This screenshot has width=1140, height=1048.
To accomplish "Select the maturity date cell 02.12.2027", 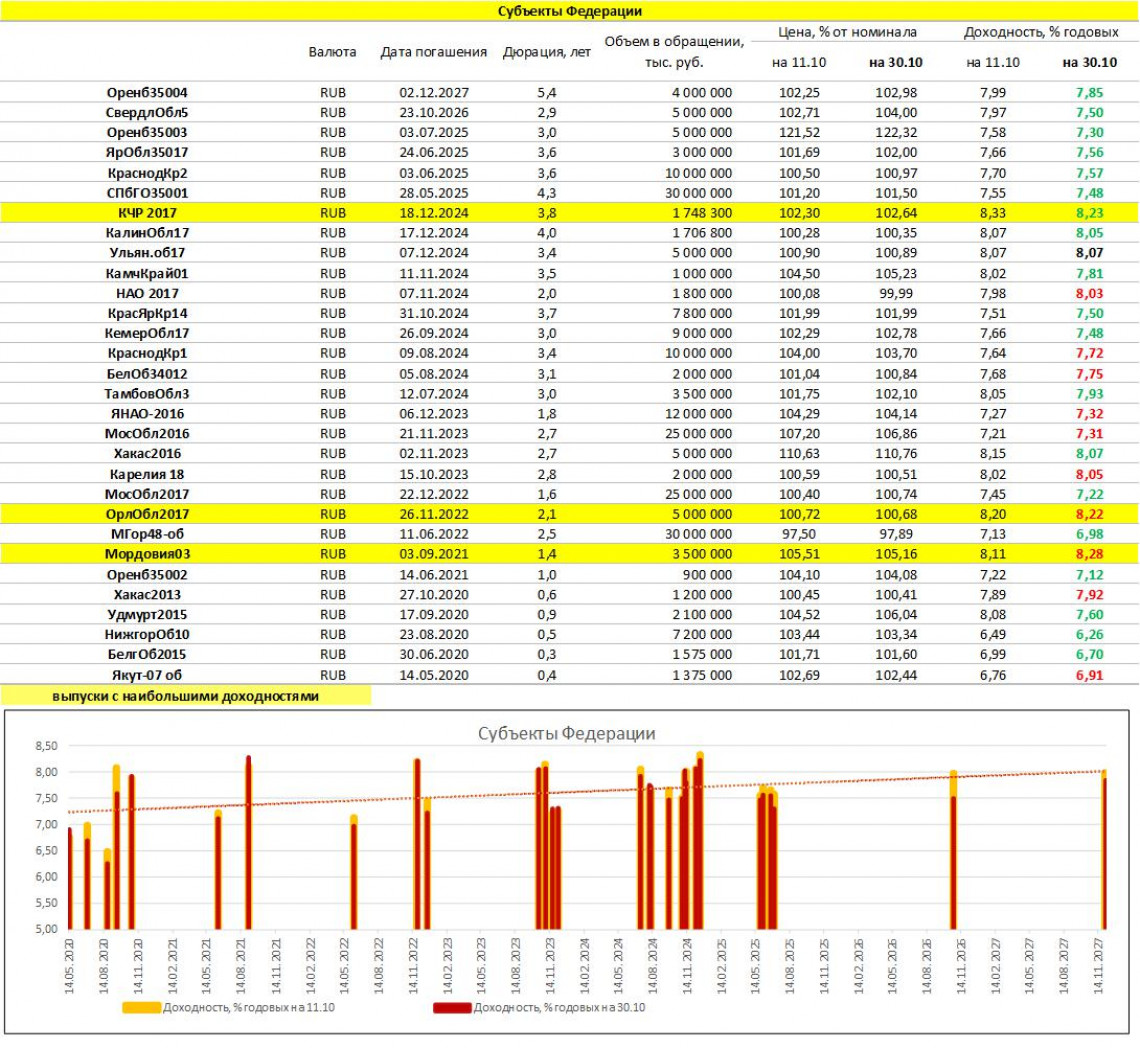I will tap(434, 92).
